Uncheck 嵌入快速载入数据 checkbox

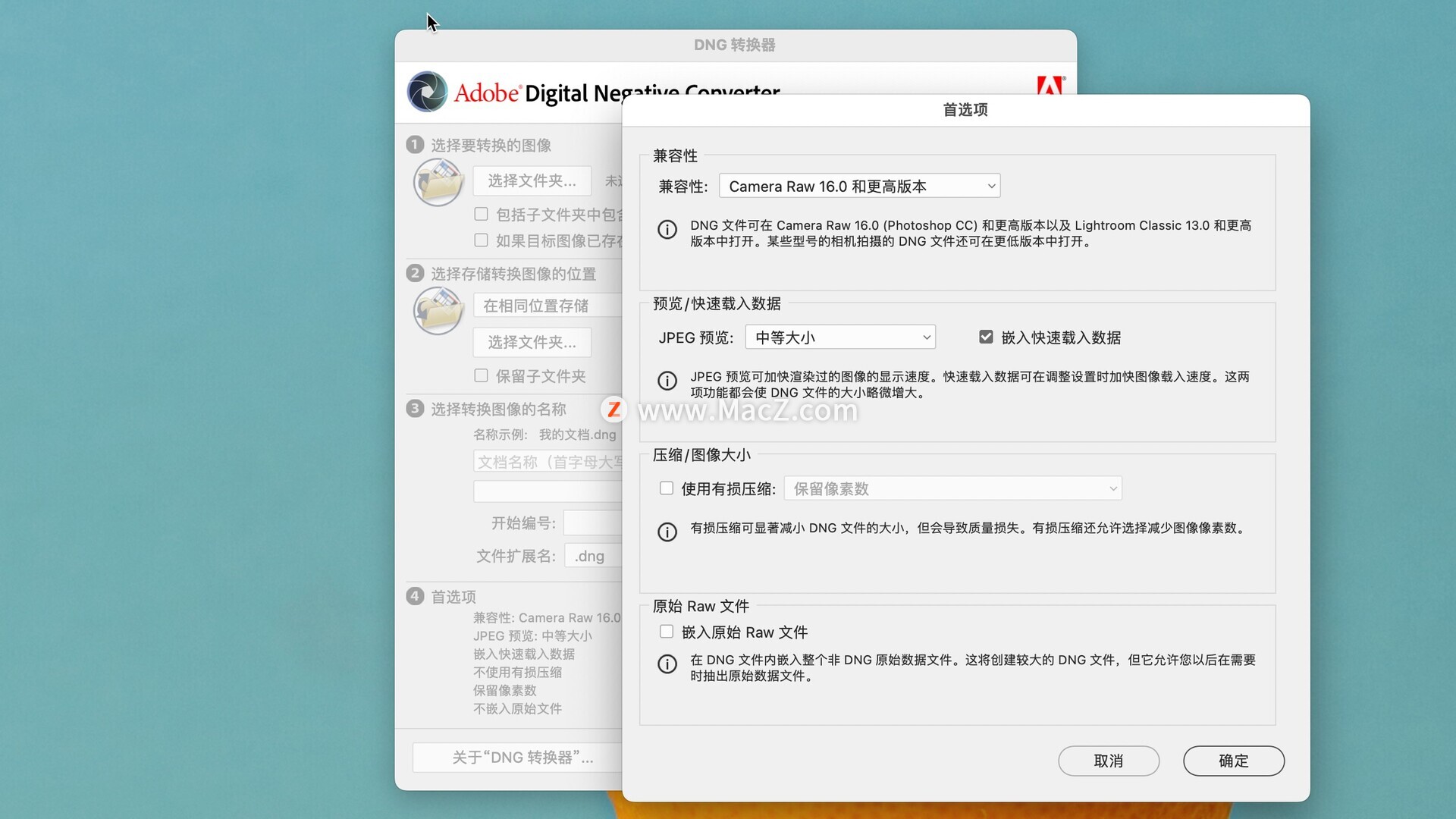[986, 337]
